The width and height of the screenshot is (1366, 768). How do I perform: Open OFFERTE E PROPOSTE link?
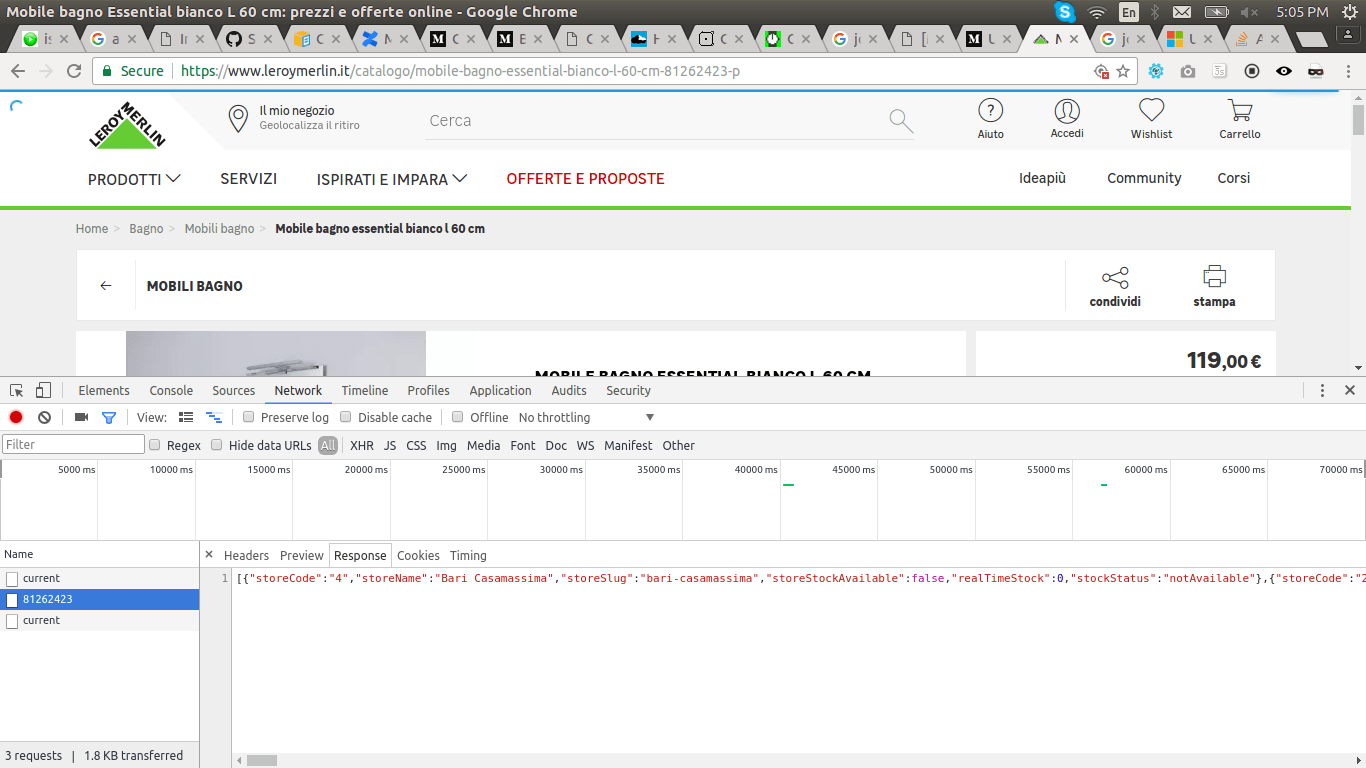click(585, 179)
